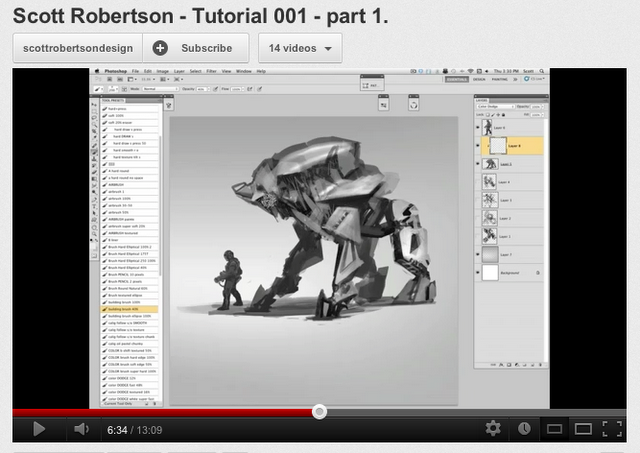This screenshot has height=453, width=640.
Task: Open the Image menu
Action: click(162, 71)
